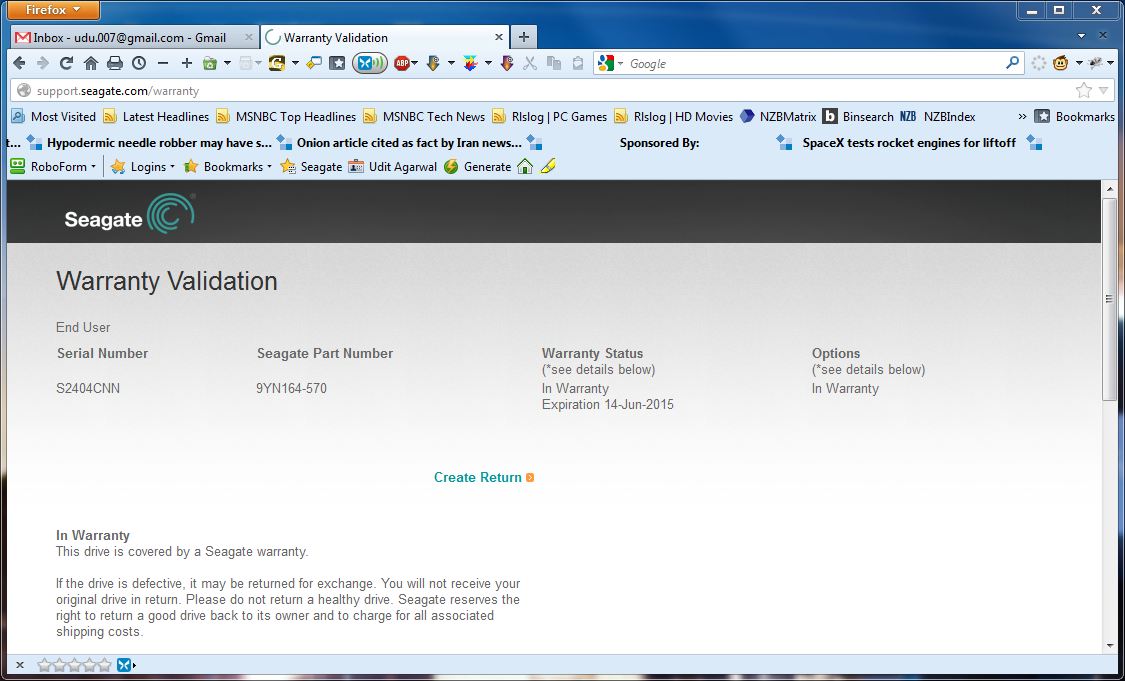Click the cut scissors icon
1125x681 pixels.
click(x=529, y=63)
